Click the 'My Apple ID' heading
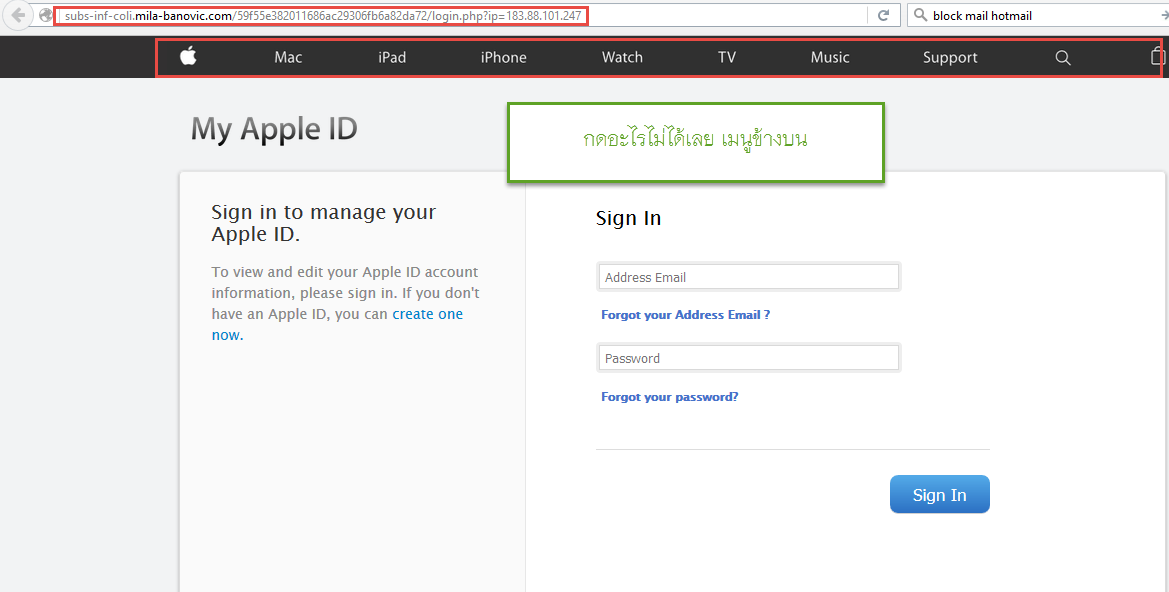Screen dimensions: 1169x592 click(x=274, y=129)
